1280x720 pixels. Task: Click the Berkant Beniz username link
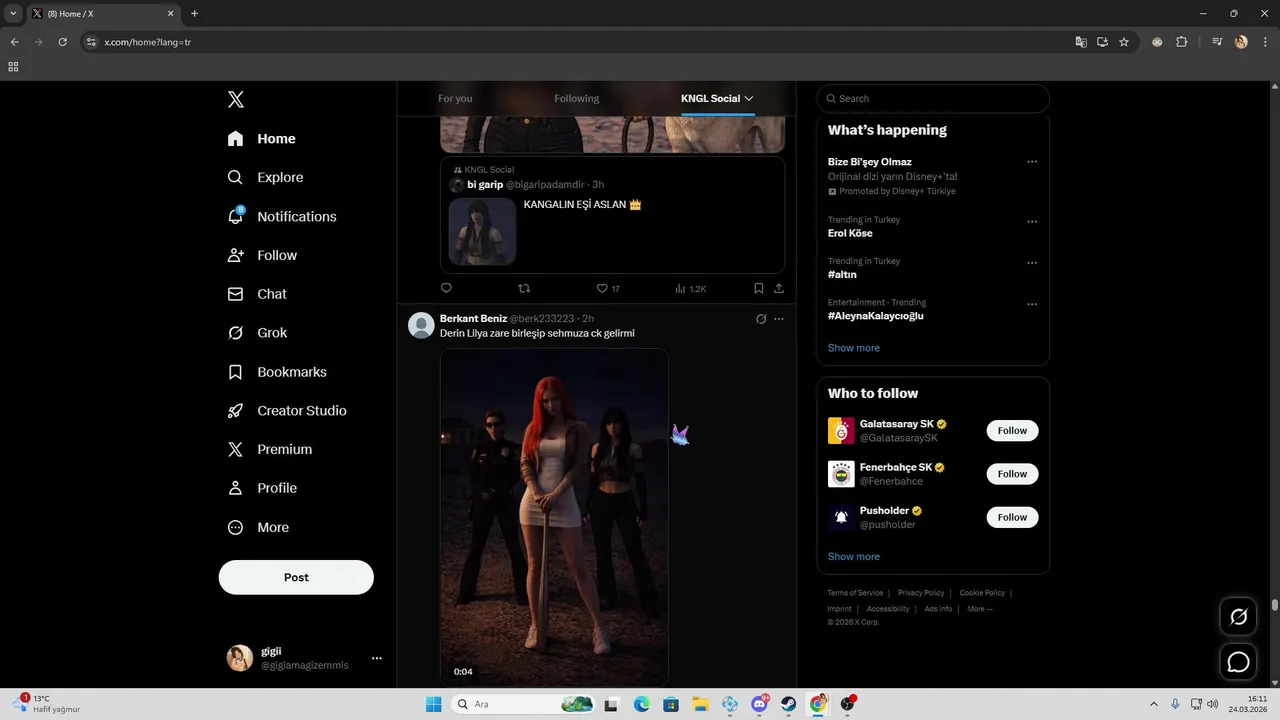coord(474,318)
